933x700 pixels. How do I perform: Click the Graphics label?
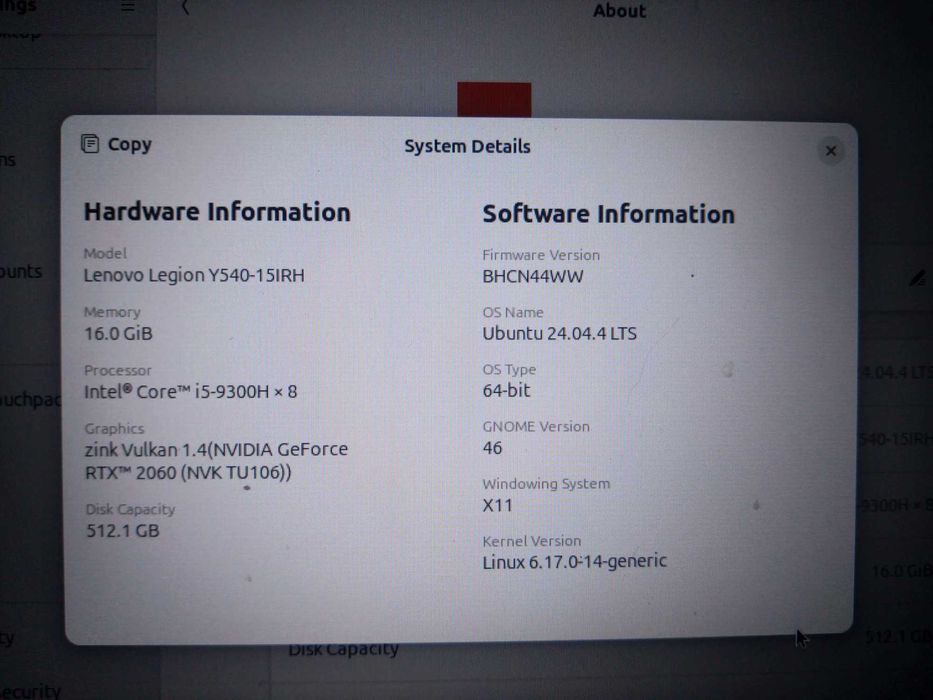pyautogui.click(x=114, y=429)
